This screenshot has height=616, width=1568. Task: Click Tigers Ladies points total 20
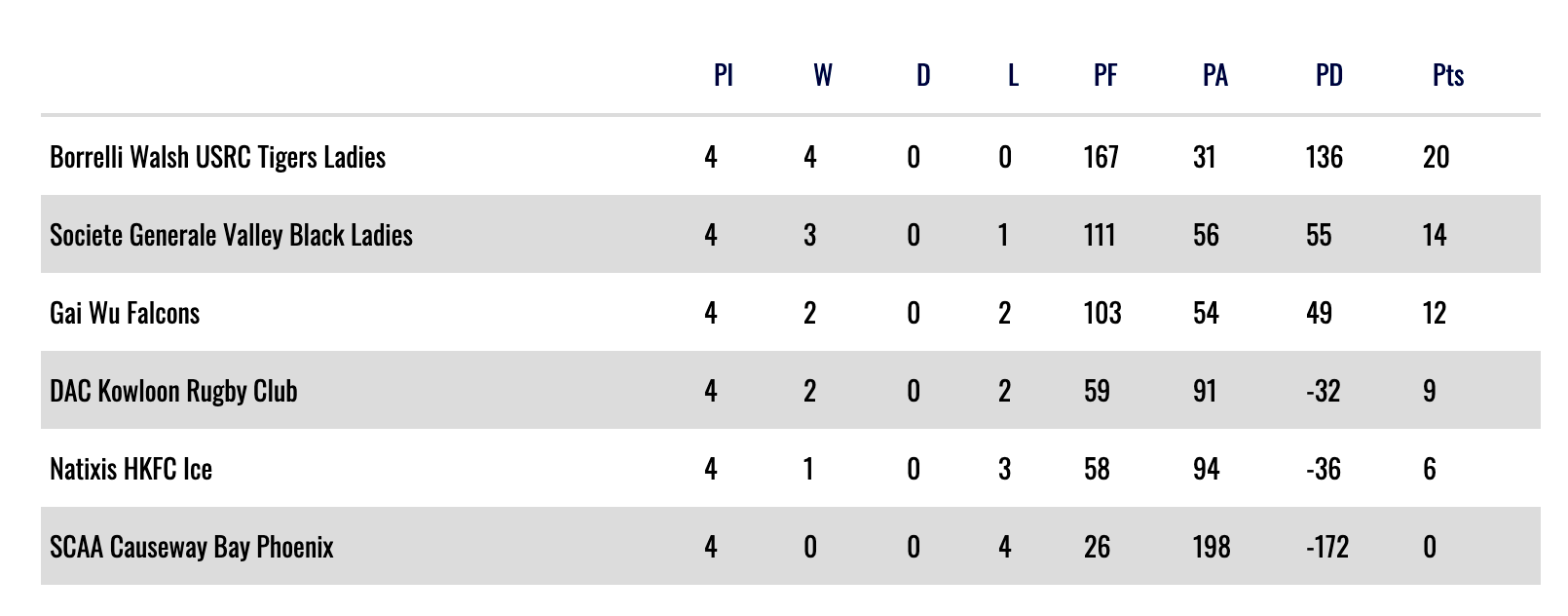coord(1436,157)
